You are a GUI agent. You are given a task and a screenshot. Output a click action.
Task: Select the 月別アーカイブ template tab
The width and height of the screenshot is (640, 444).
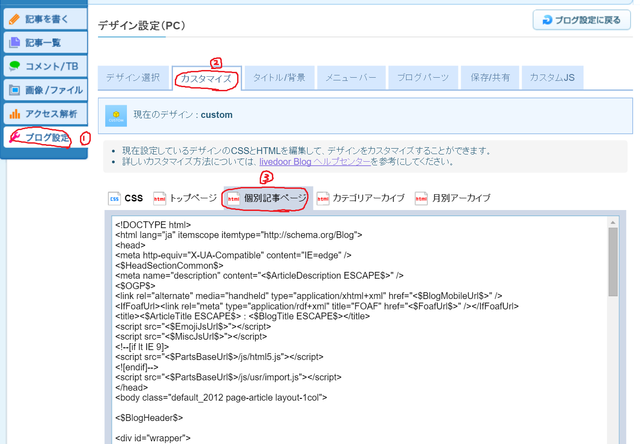[x=453, y=198]
